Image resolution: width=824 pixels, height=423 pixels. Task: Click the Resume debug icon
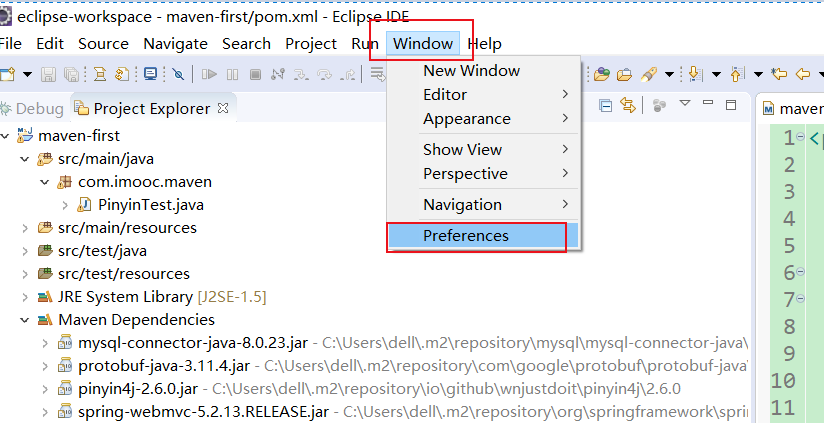click(209, 74)
